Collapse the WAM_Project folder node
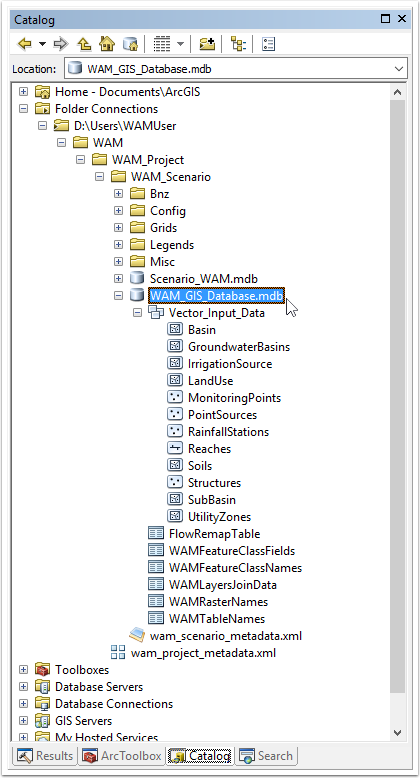The width and height of the screenshot is (420, 778). 80,160
